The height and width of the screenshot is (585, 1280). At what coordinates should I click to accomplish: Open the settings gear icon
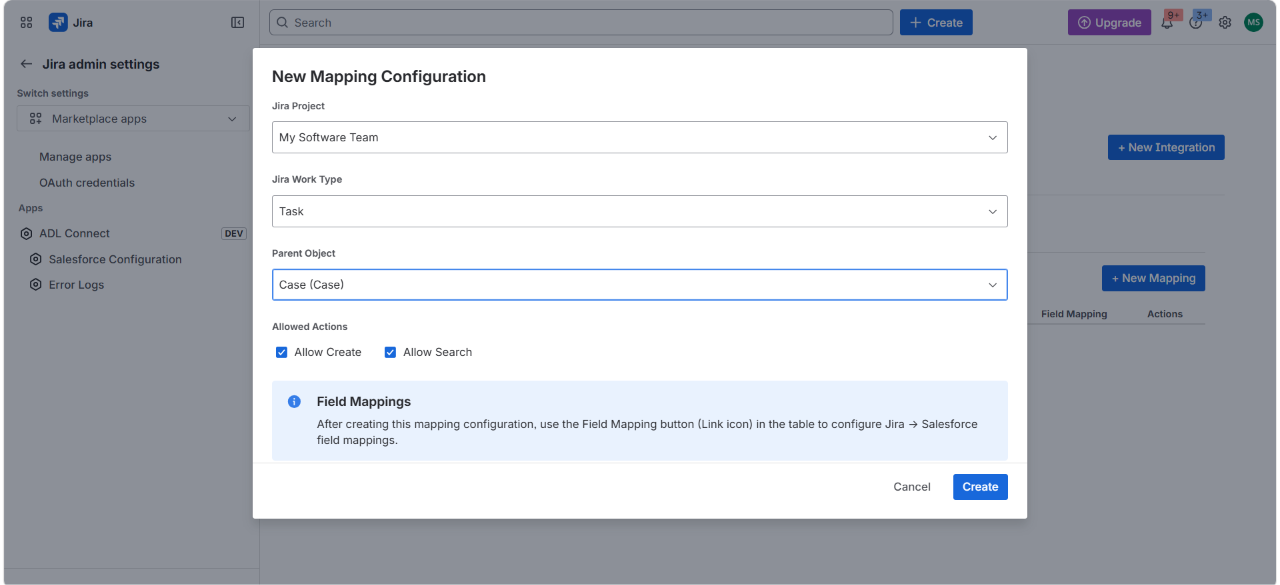pos(1225,22)
